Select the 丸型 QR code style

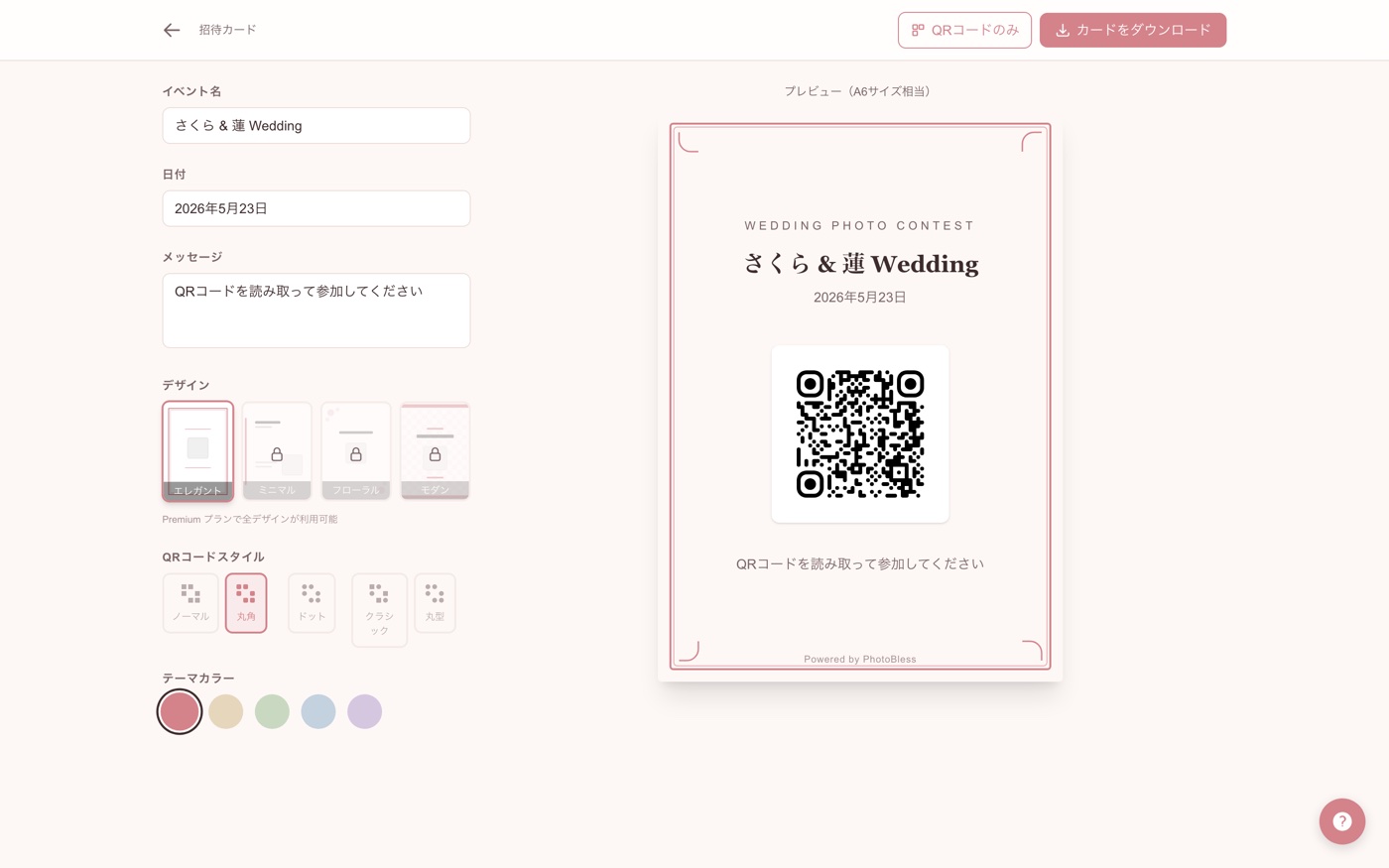point(435,602)
